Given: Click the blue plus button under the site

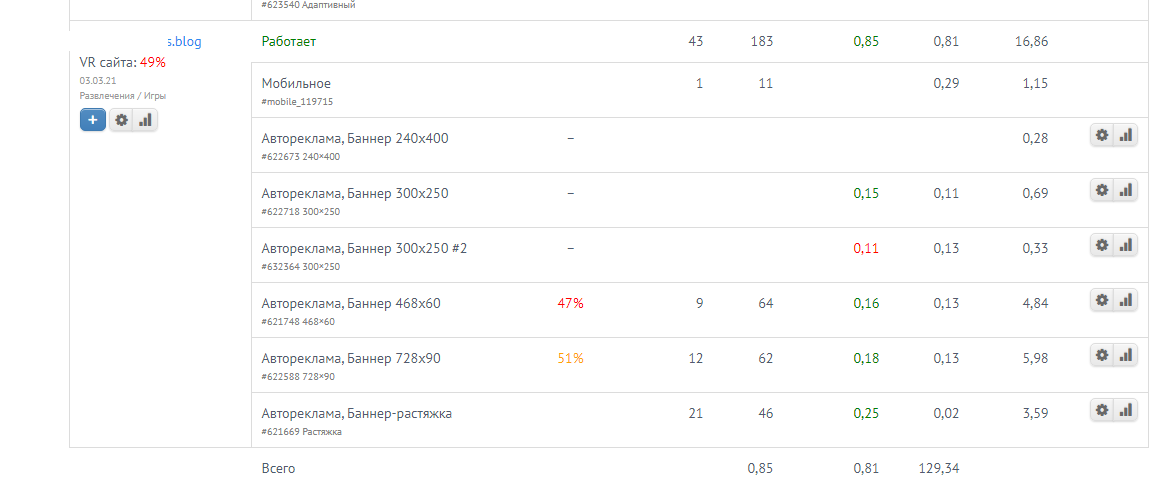Looking at the screenshot, I should click(x=93, y=120).
